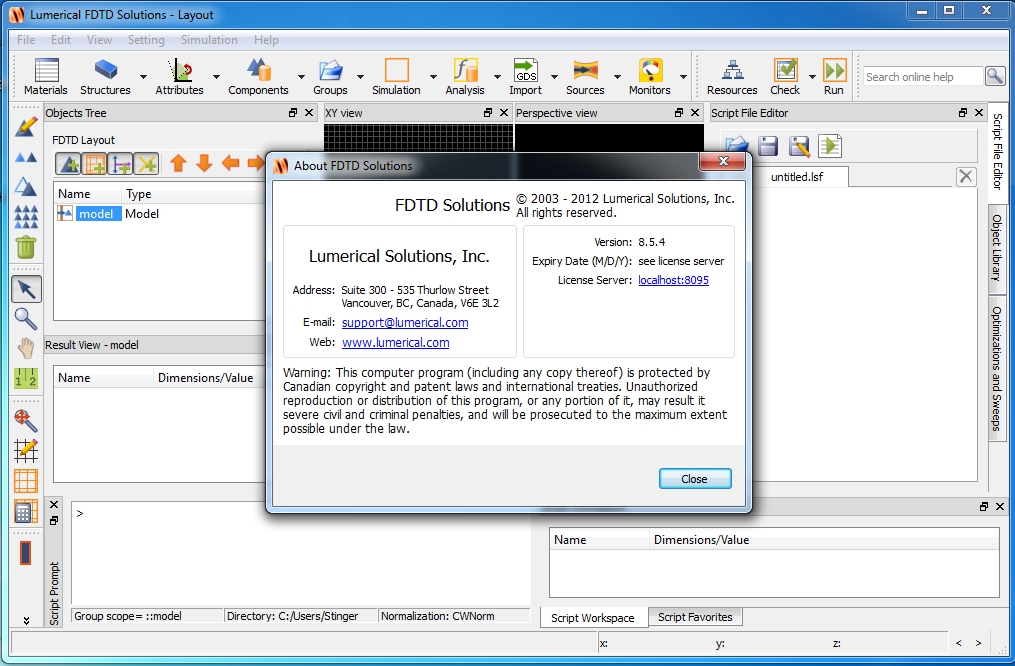The height and width of the screenshot is (666, 1015).
Task: Expand the Attributes dropdown arrow
Action: point(216,76)
